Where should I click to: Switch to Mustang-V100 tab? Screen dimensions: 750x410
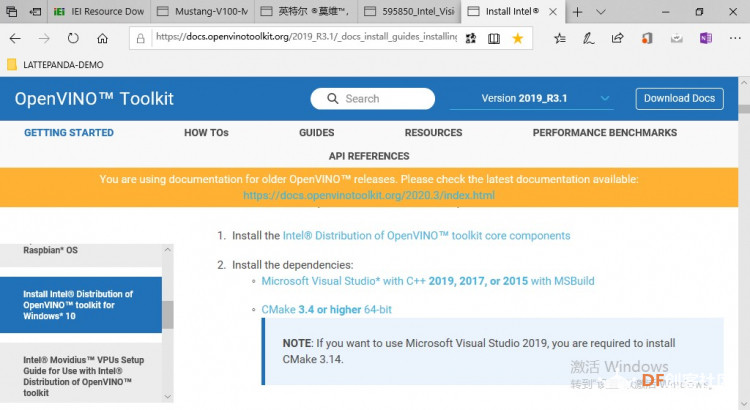tap(202, 11)
